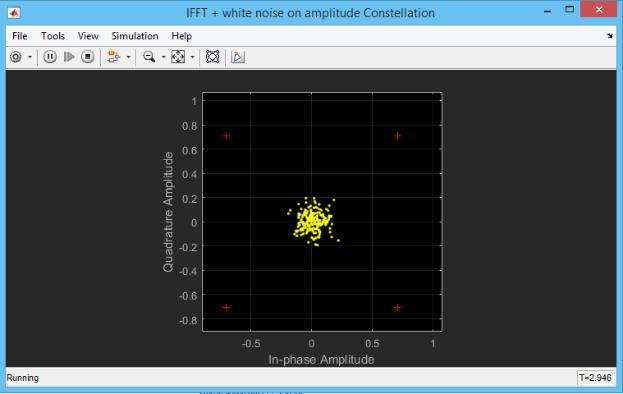Screen dimensions: 623x394
Task: Maximize the constellation window
Action: [x=569, y=10]
